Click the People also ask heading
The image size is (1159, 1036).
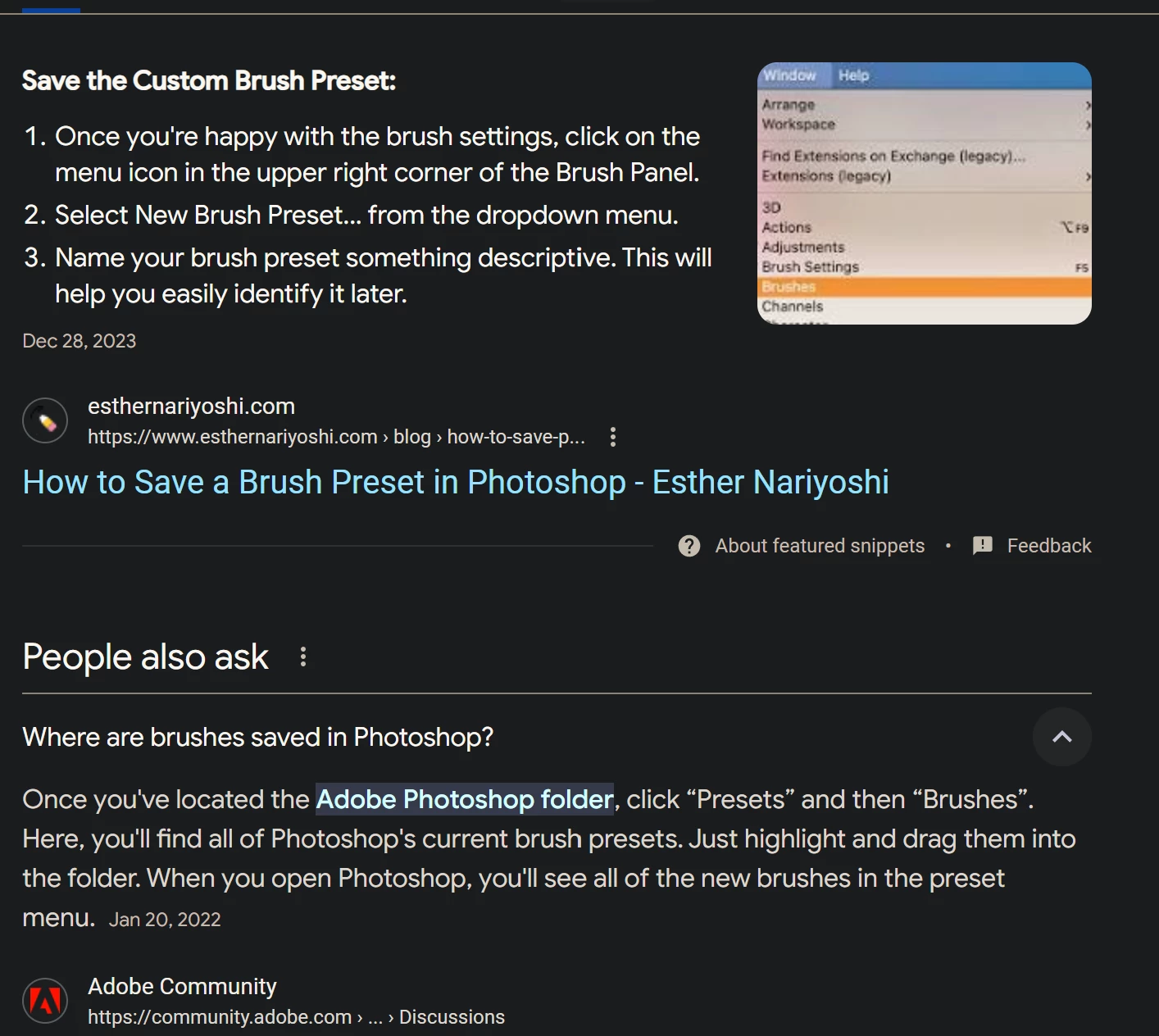(145, 657)
